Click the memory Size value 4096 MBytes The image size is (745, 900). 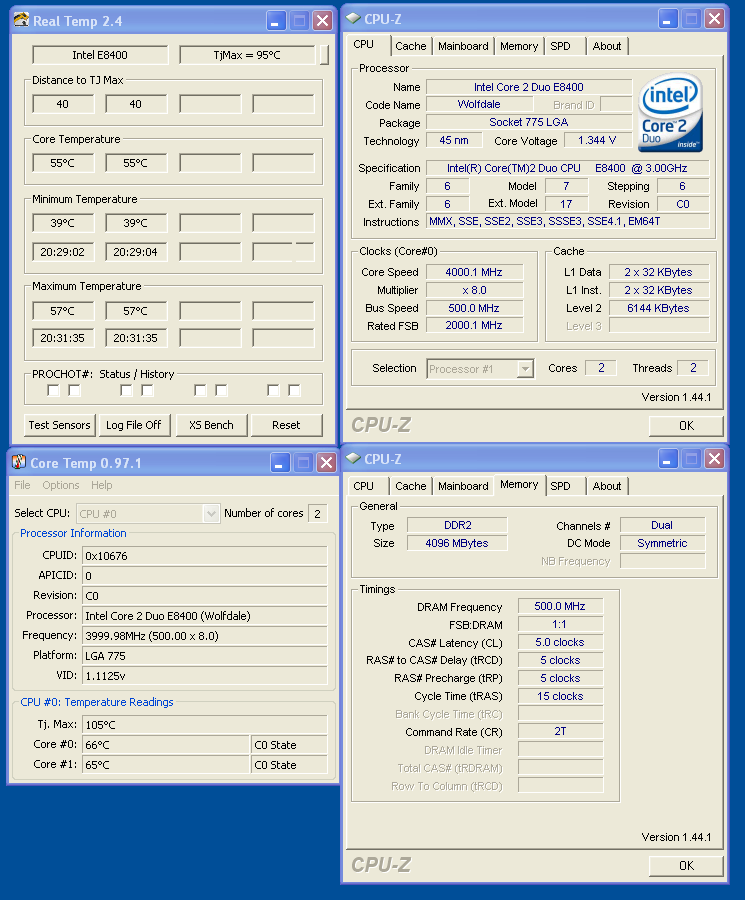tap(457, 543)
